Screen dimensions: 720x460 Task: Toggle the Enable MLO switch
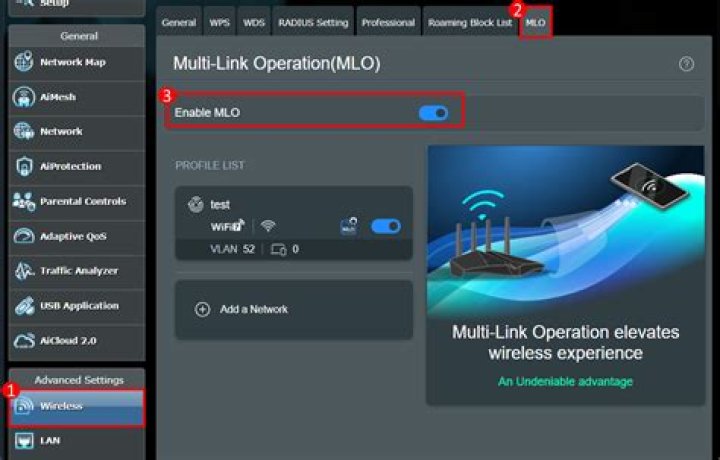pos(433,113)
